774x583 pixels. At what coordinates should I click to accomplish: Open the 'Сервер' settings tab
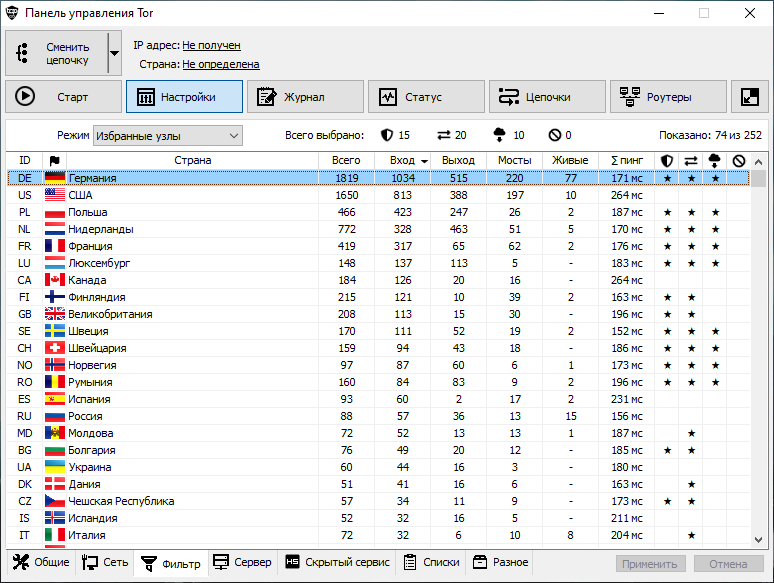(x=242, y=562)
